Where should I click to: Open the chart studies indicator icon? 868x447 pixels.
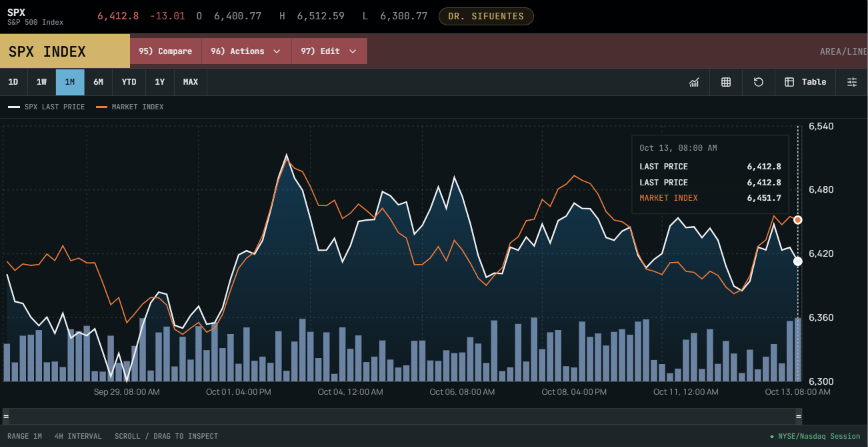point(694,82)
